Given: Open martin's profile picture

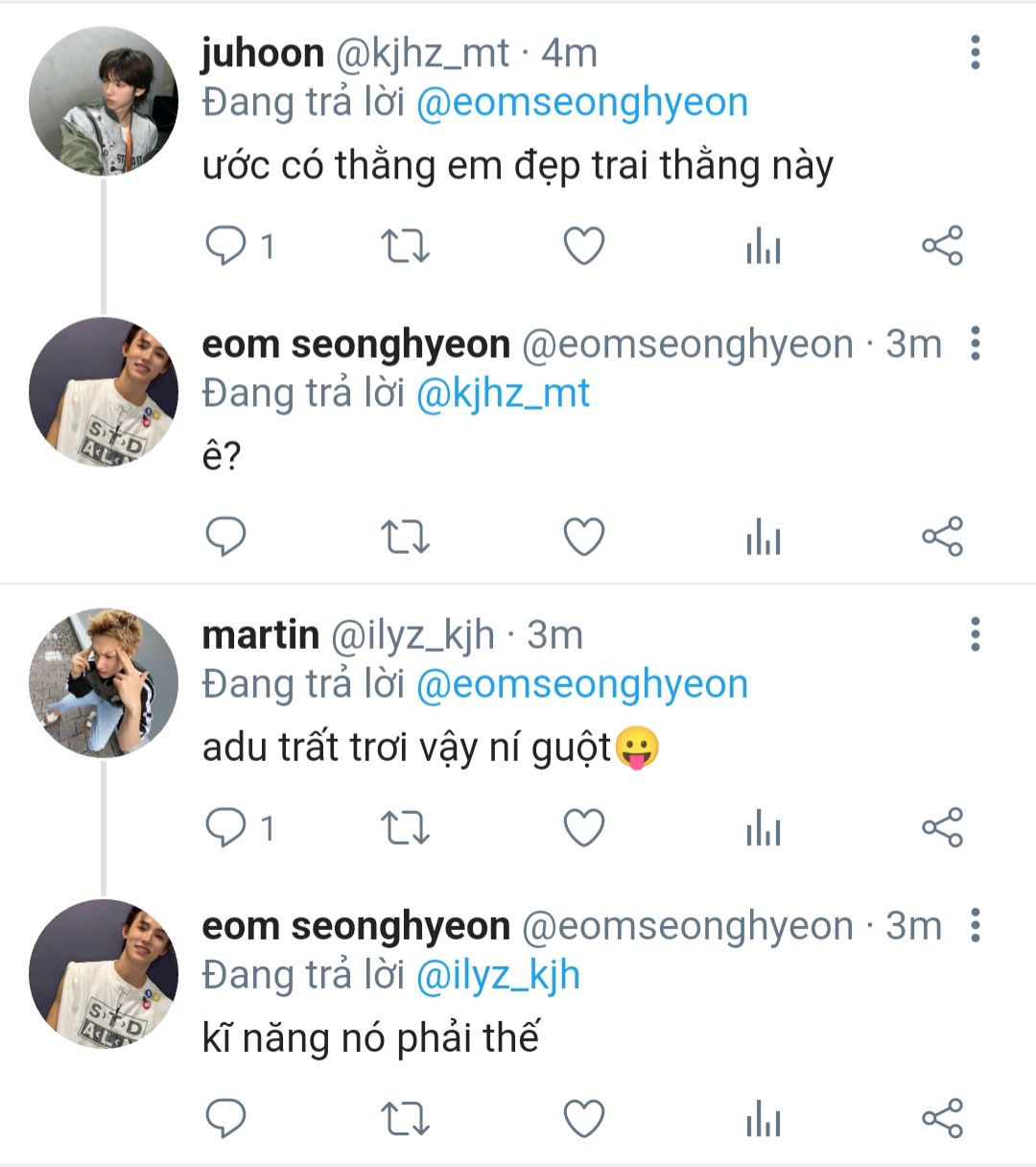Looking at the screenshot, I should point(103,682).
